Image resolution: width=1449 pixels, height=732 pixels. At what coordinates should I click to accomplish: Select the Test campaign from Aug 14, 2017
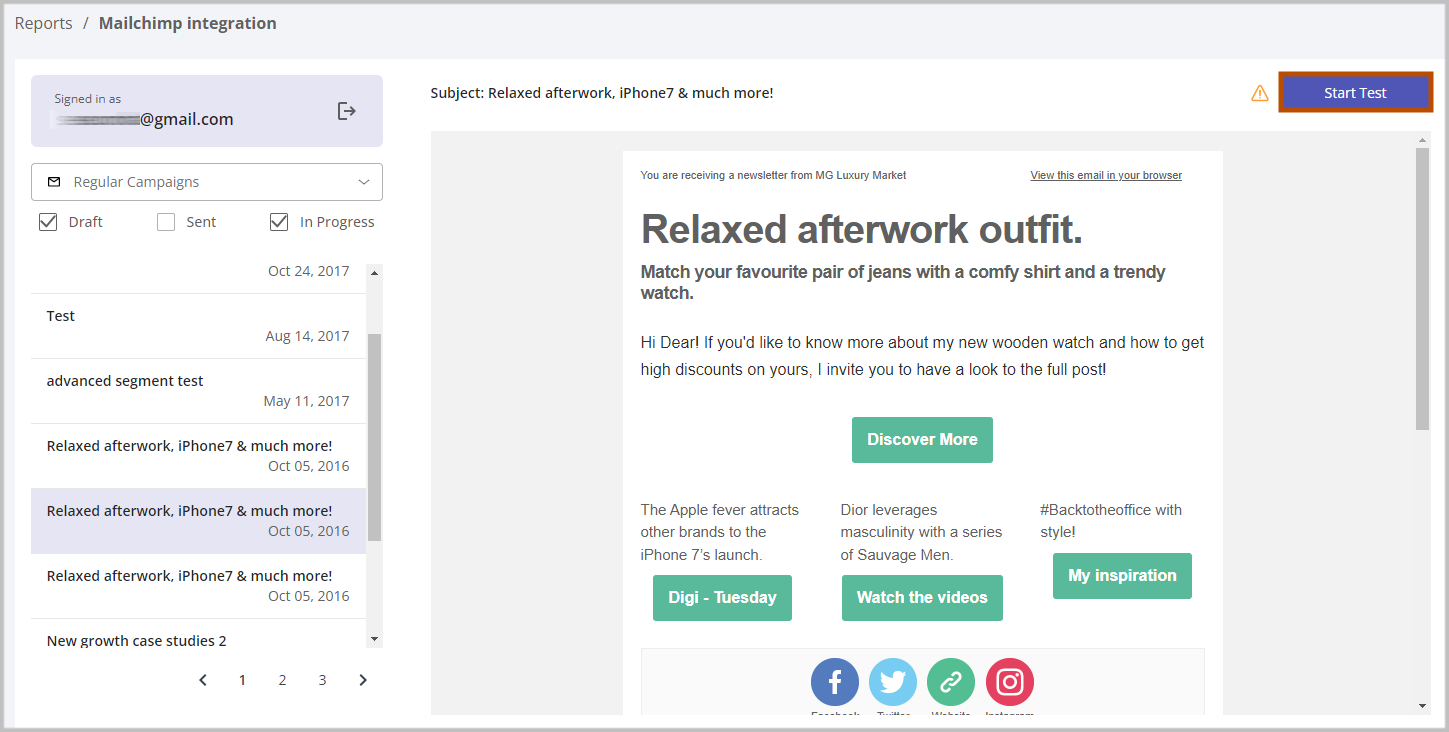[198, 326]
